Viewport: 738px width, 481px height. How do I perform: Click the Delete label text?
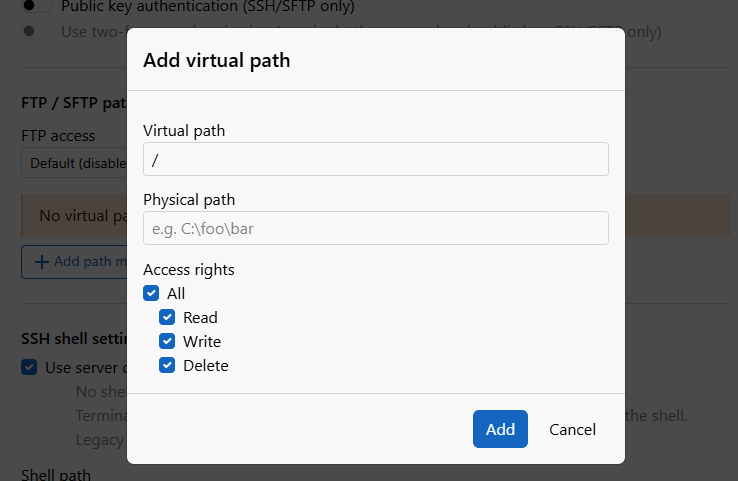click(x=206, y=366)
